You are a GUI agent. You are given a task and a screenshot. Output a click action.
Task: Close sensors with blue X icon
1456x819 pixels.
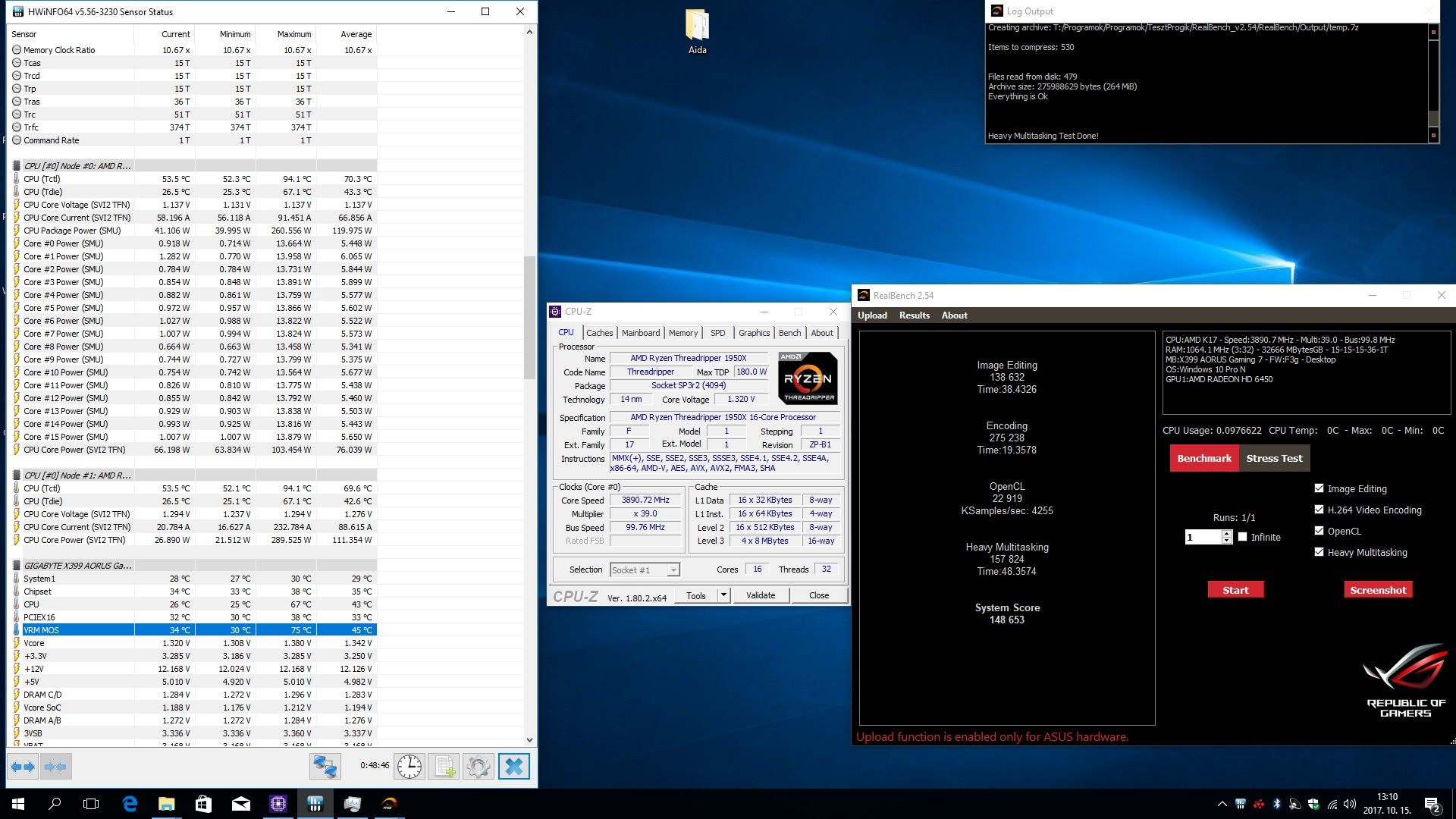(513, 767)
